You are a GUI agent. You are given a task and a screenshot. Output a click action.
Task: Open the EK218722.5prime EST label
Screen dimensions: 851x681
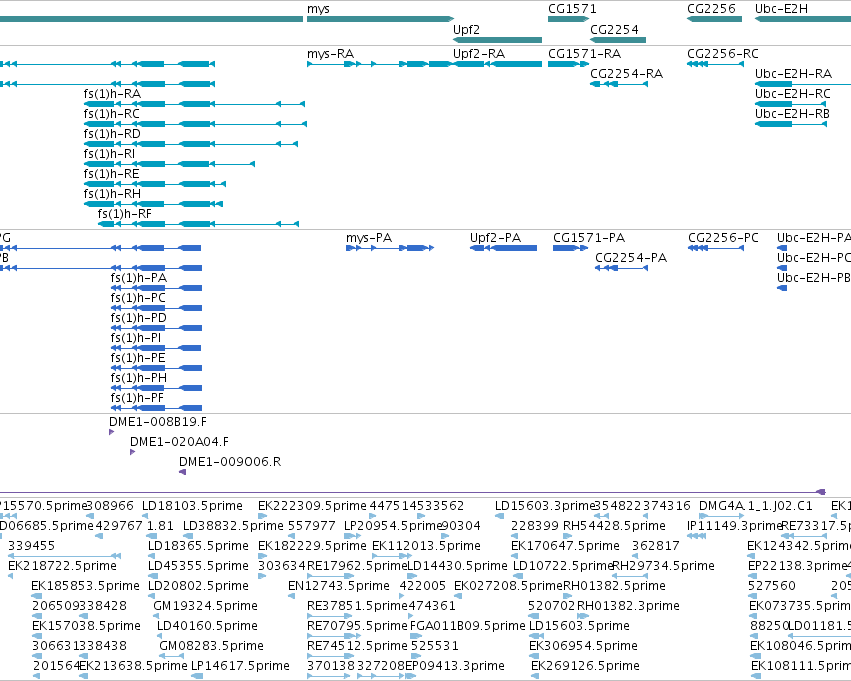62,567
